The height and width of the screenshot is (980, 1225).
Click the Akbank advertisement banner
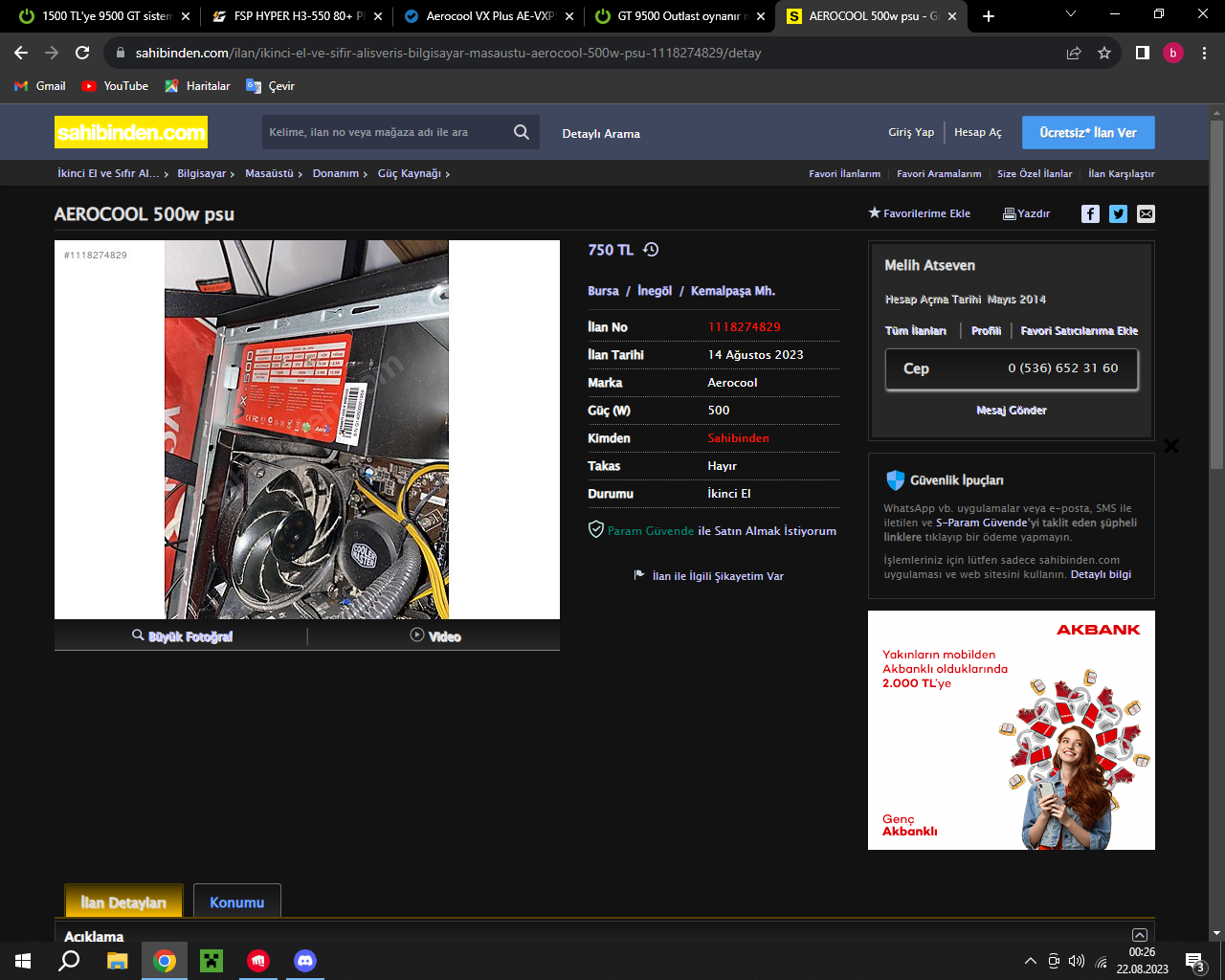coord(1012,730)
